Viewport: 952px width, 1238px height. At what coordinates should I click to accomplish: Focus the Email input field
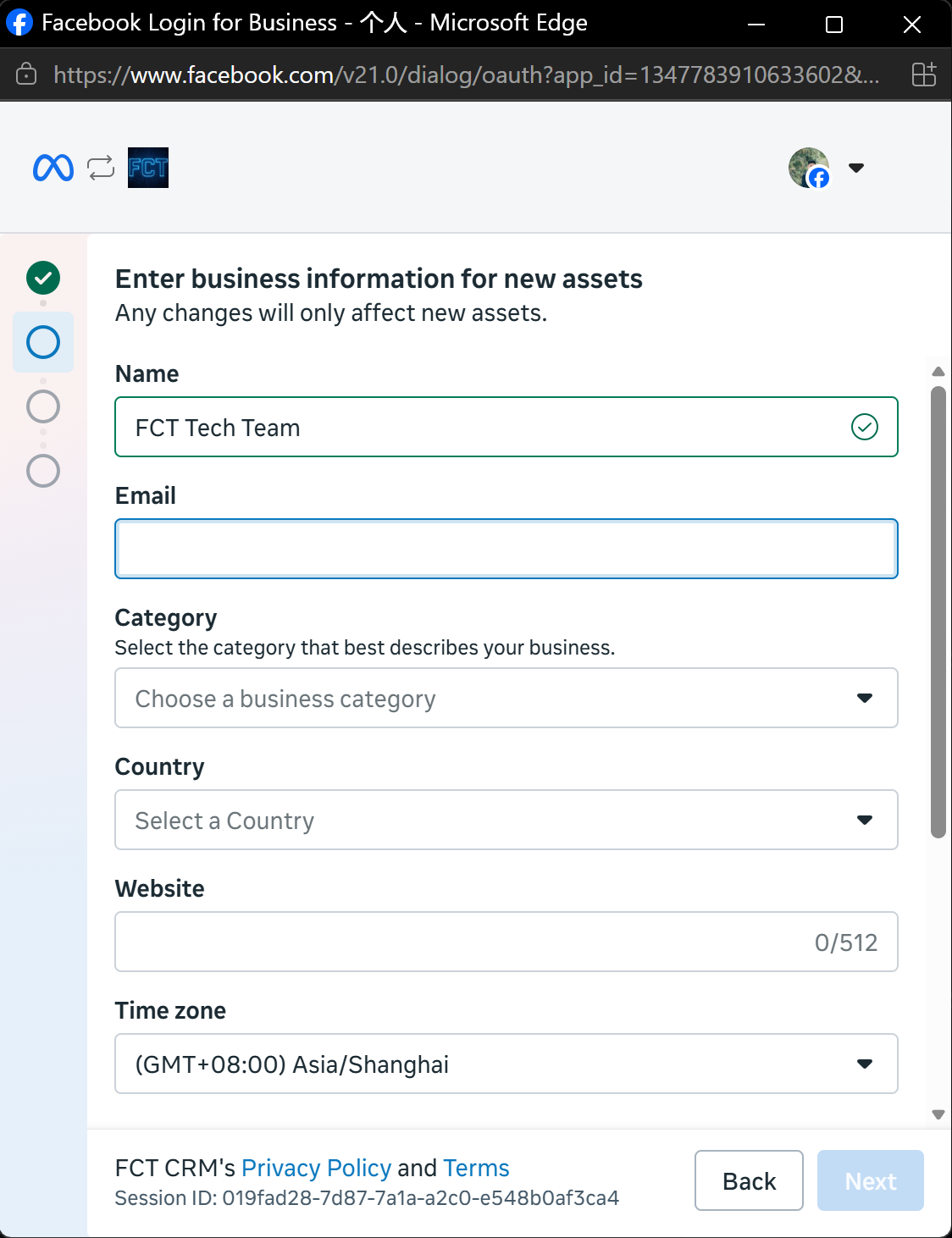click(x=506, y=549)
